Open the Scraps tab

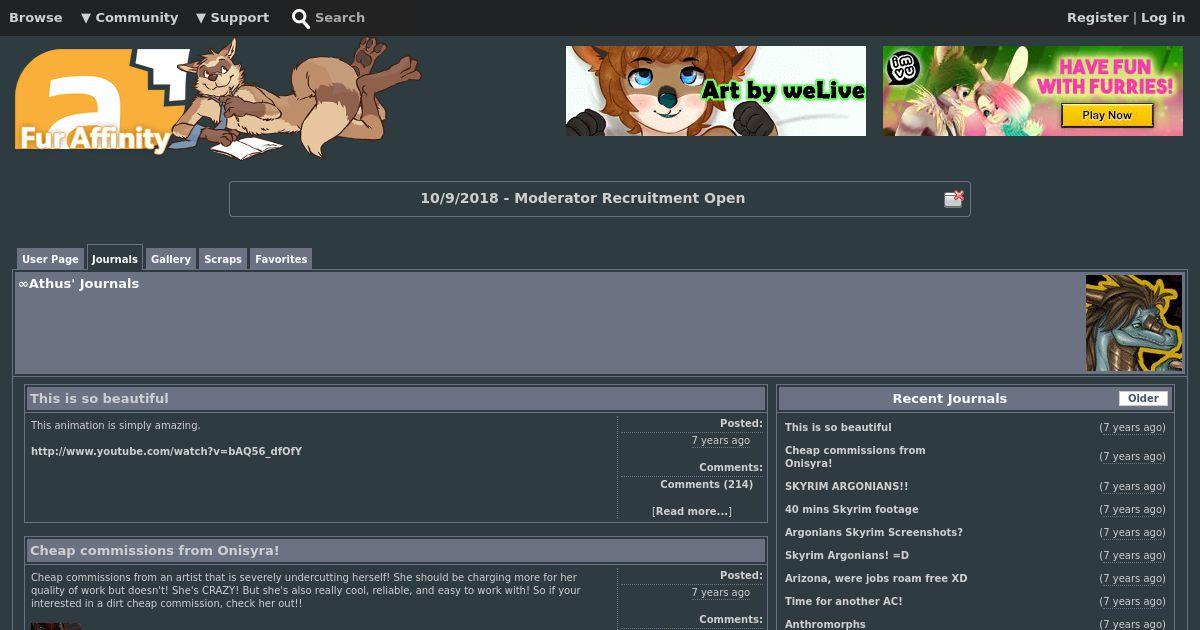click(223, 259)
